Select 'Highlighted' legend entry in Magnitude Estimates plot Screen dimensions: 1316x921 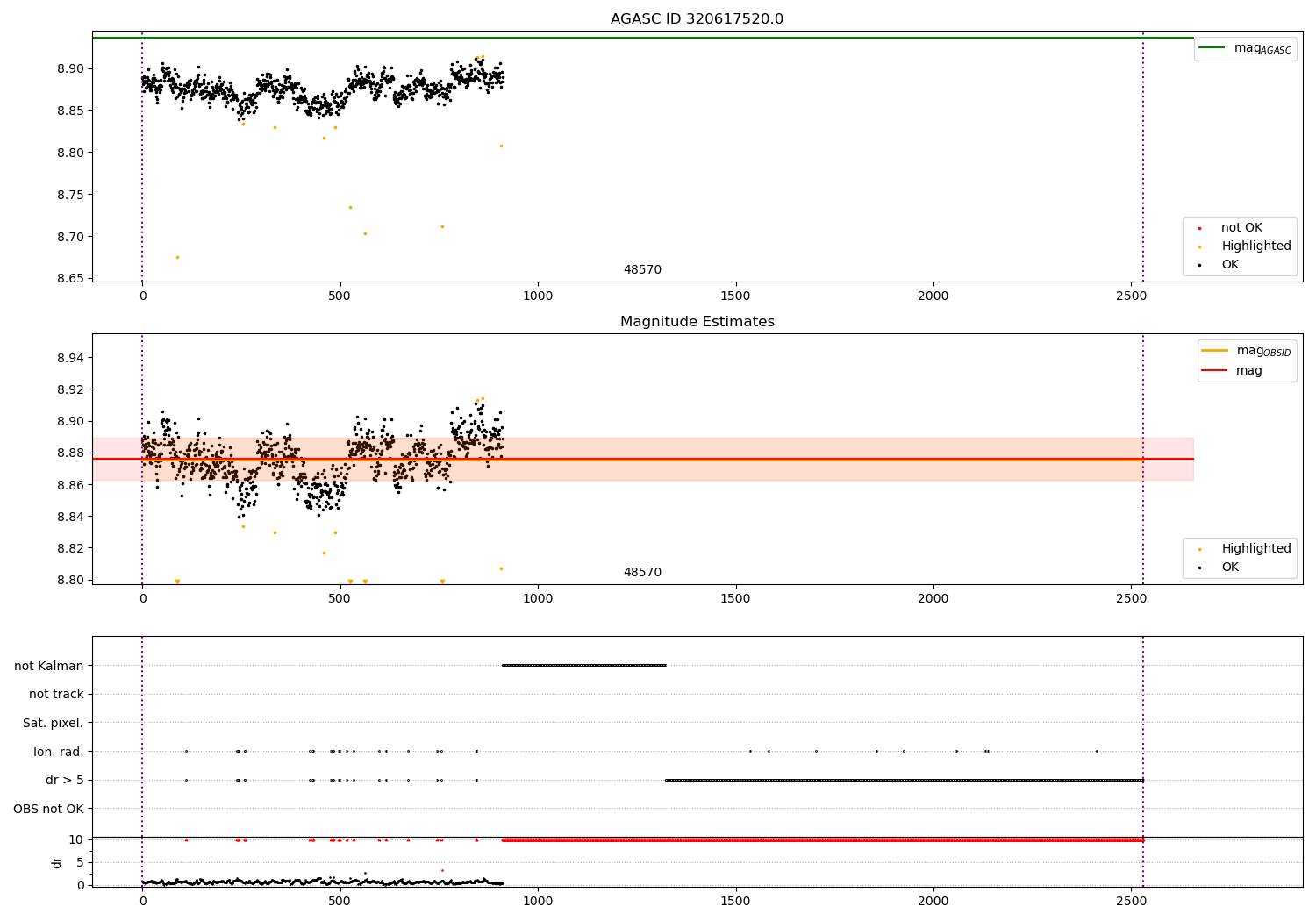click(x=1255, y=549)
